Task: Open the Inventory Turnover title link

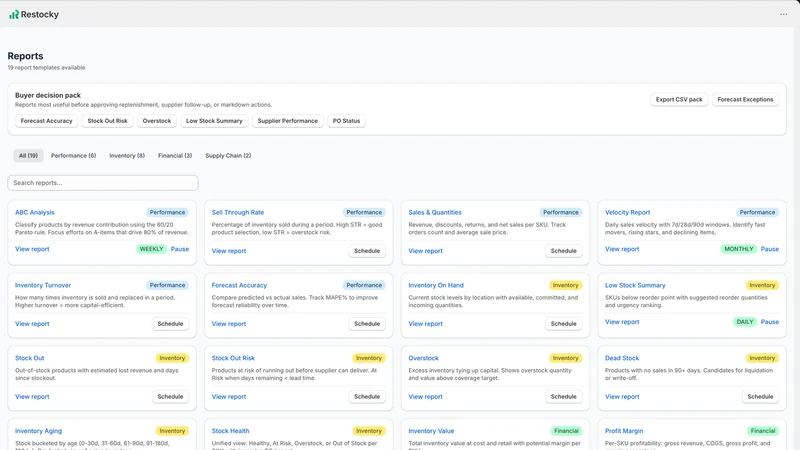Action: click(x=43, y=285)
